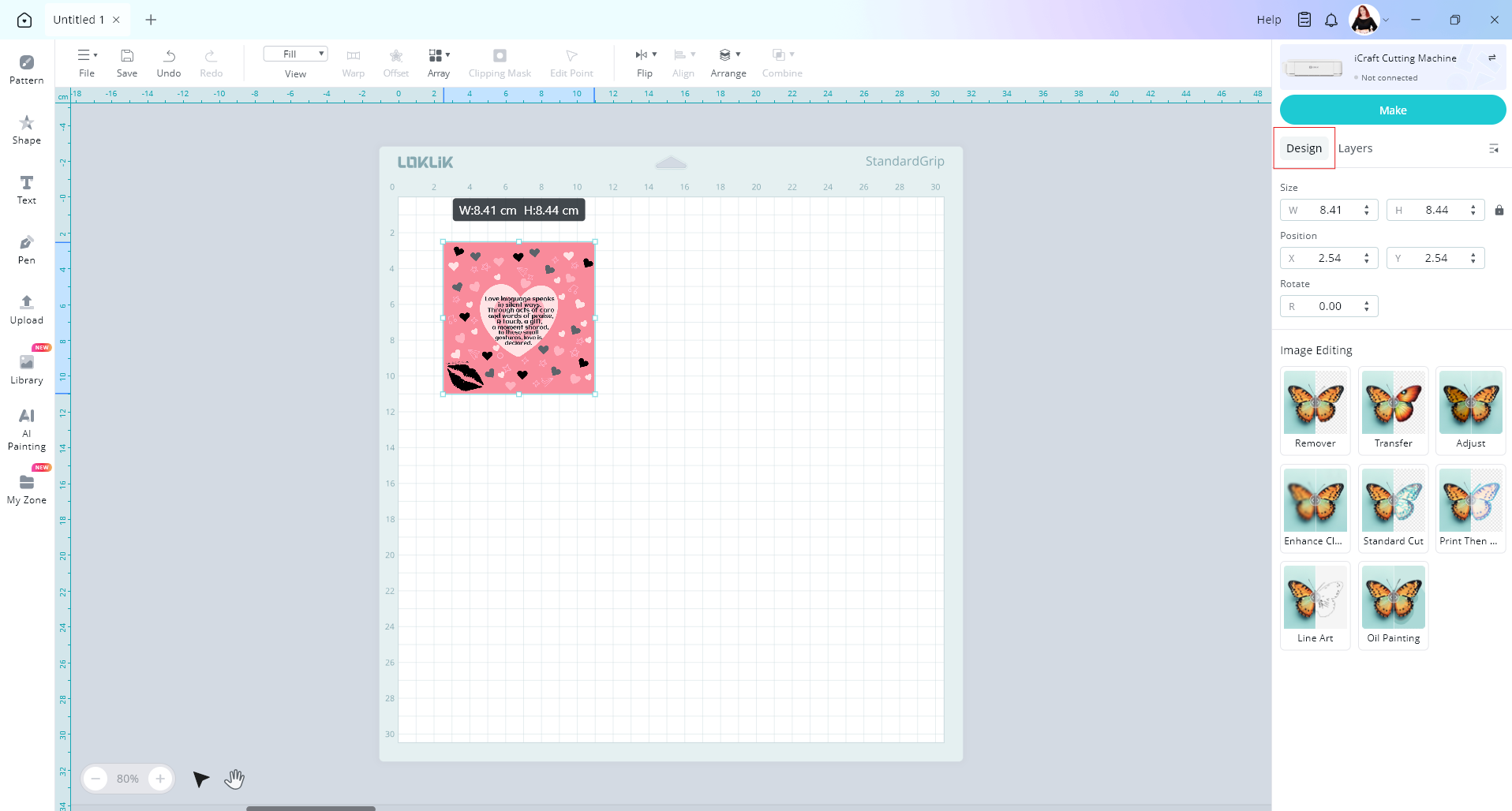Open the AI Painting tool
This screenshot has height=811, width=1512.
click(27, 428)
